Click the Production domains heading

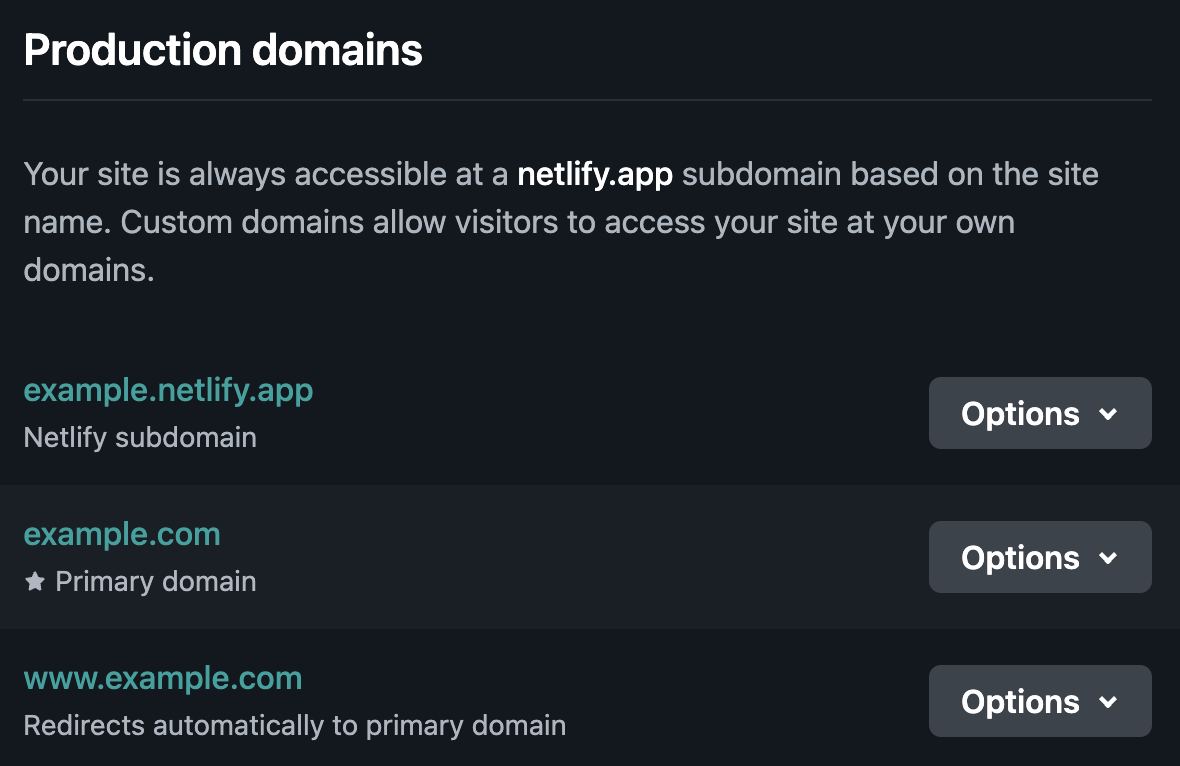click(223, 48)
